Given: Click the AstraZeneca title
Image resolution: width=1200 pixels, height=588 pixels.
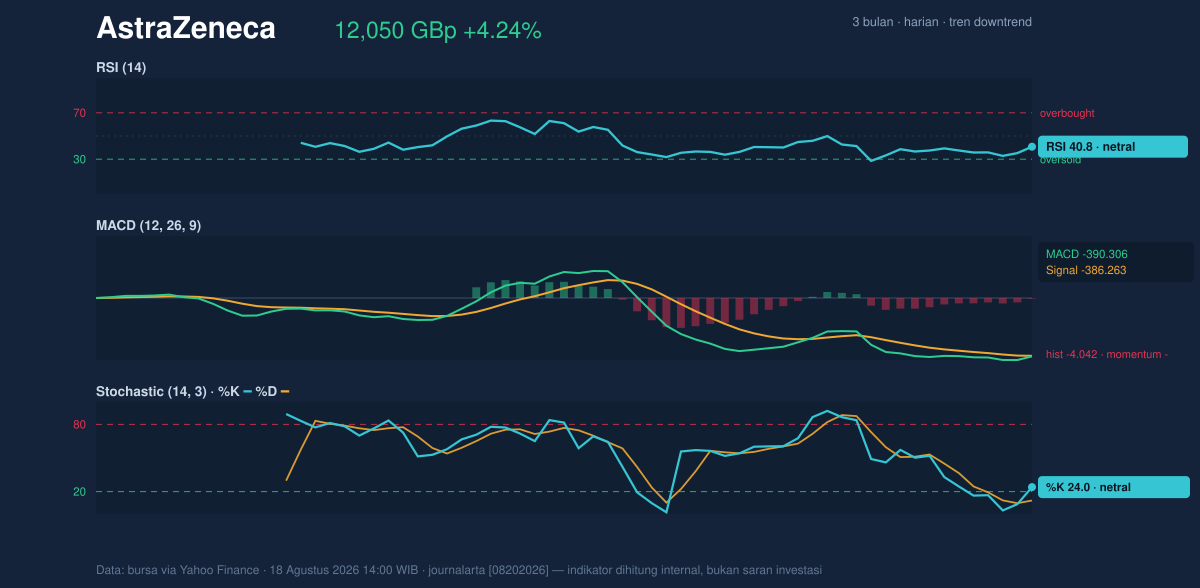Looking at the screenshot, I should 186,29.
